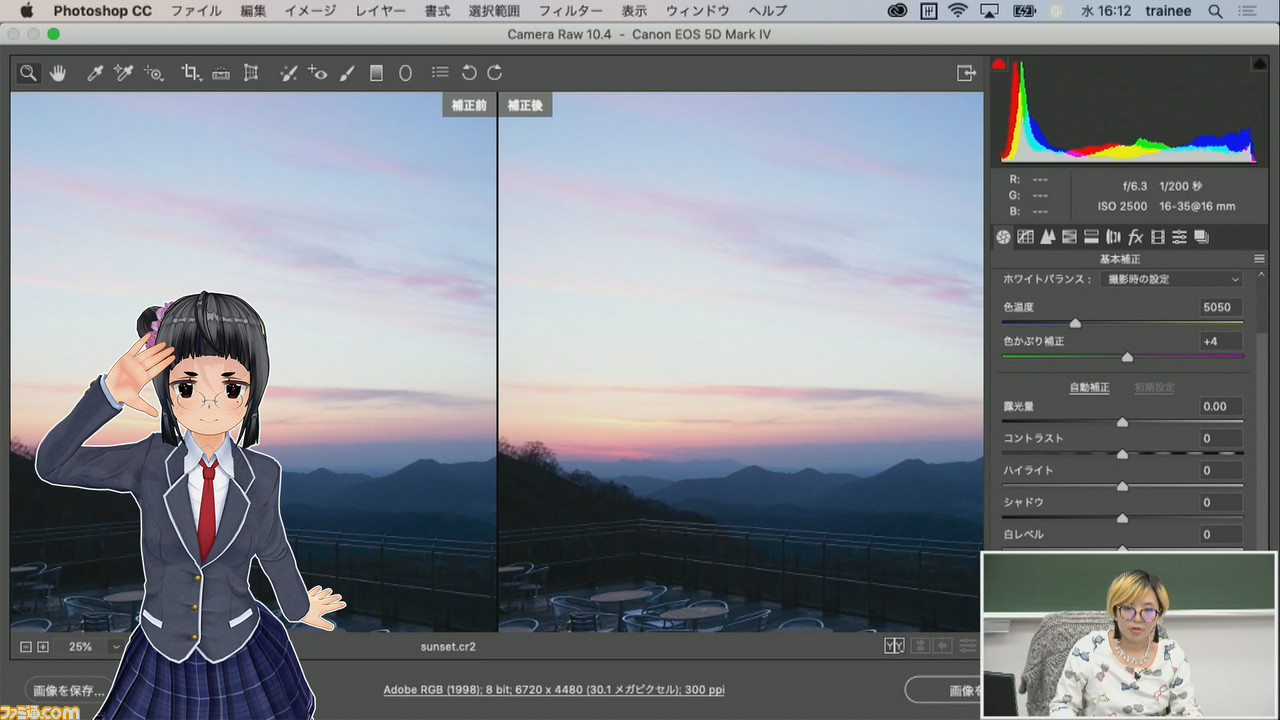Open the Camera Raw preferences list icon

[440, 73]
